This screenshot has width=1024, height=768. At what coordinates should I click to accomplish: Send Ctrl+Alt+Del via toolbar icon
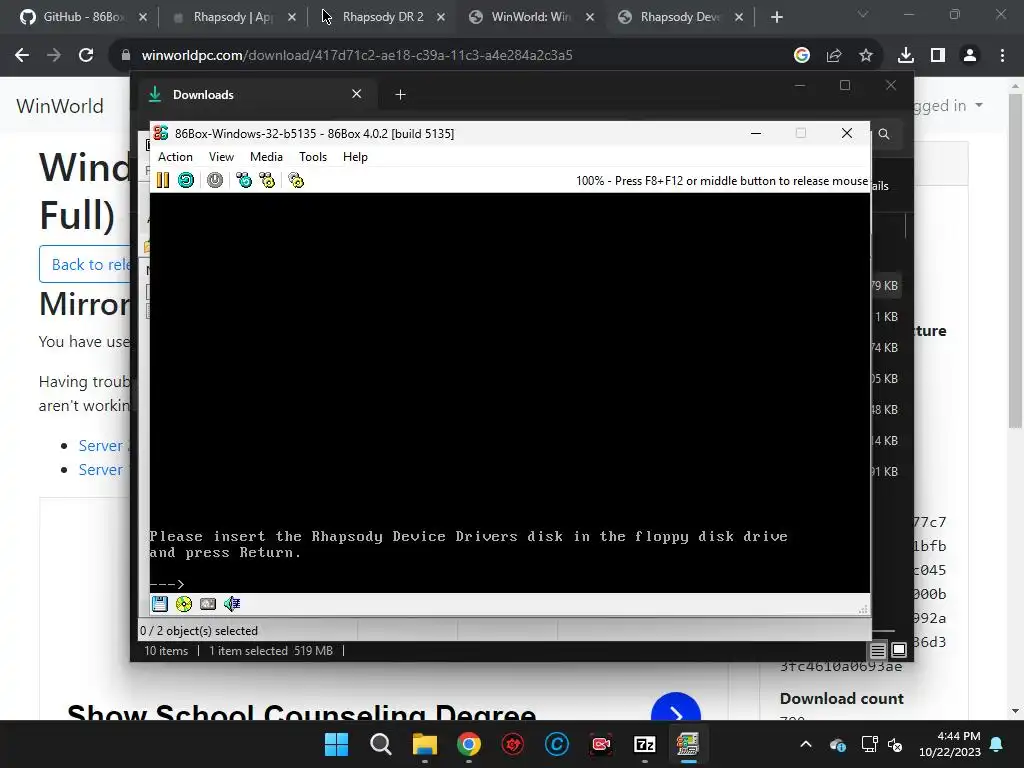point(244,180)
